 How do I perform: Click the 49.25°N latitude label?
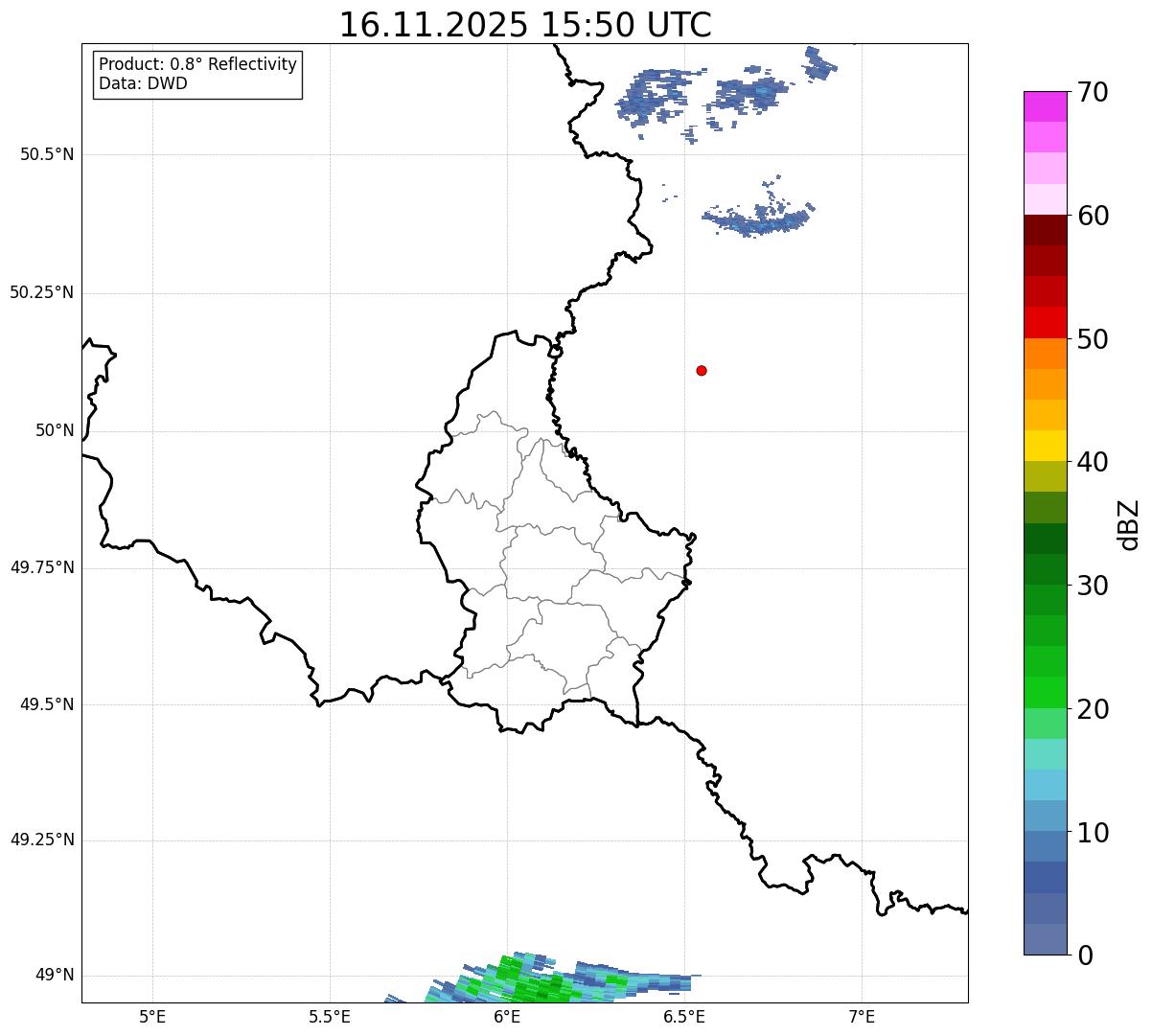(x=42, y=840)
